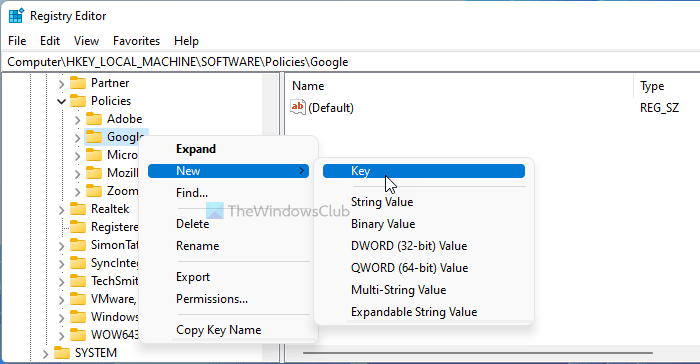
Task: Select the WOW6432Node folder icon
Action: (78, 335)
